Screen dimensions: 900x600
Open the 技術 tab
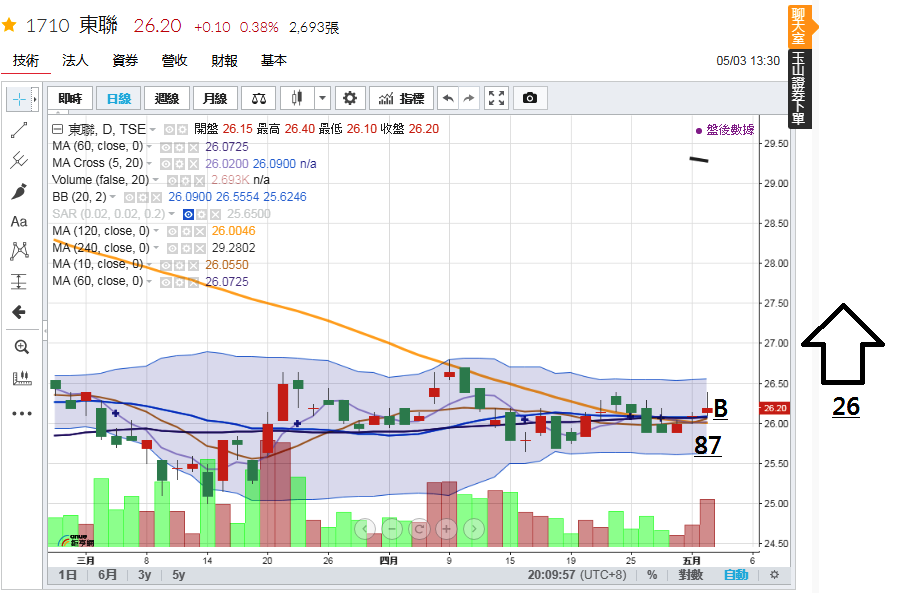point(26,60)
